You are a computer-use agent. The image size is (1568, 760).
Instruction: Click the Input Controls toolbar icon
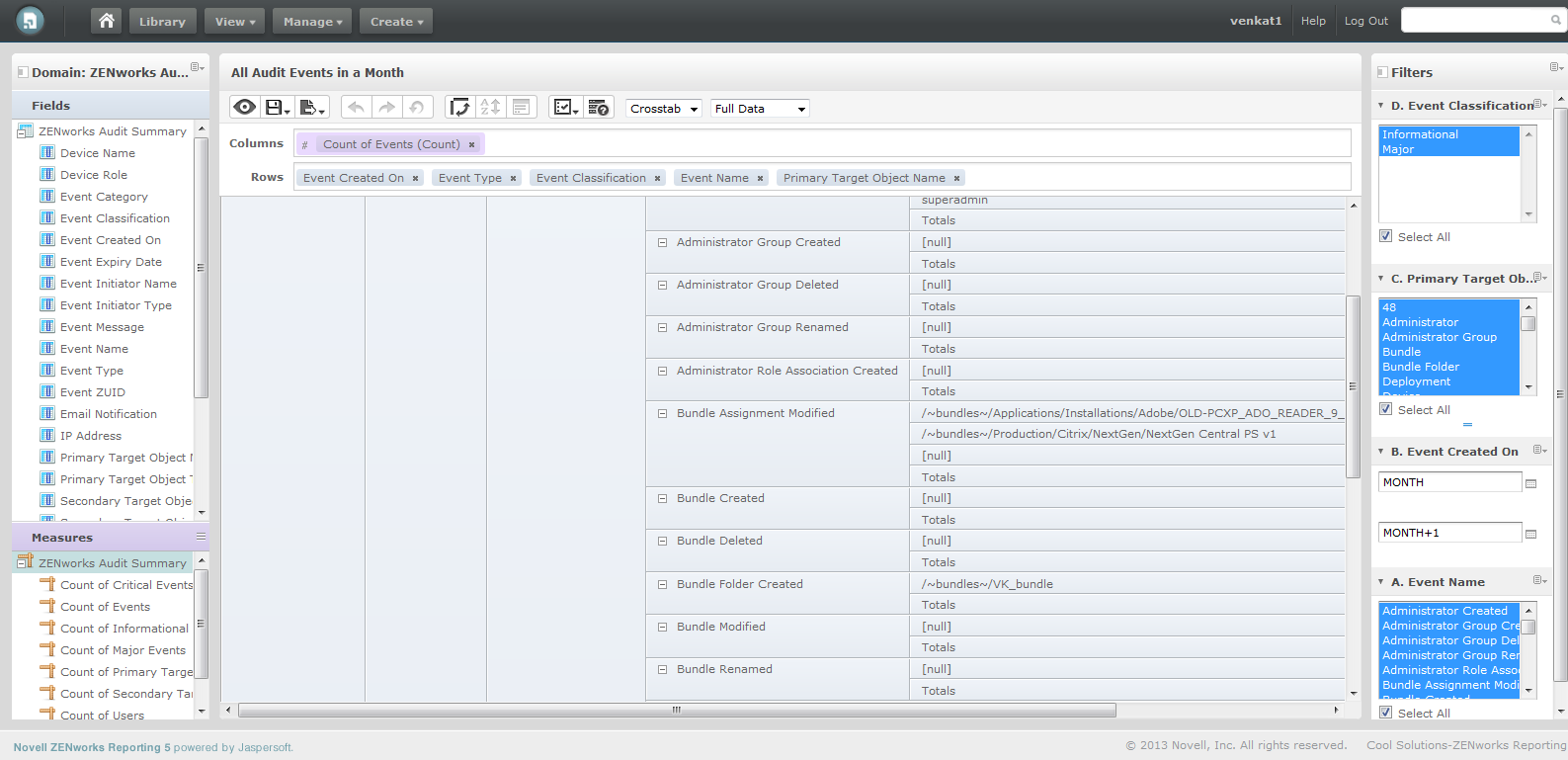(x=521, y=108)
